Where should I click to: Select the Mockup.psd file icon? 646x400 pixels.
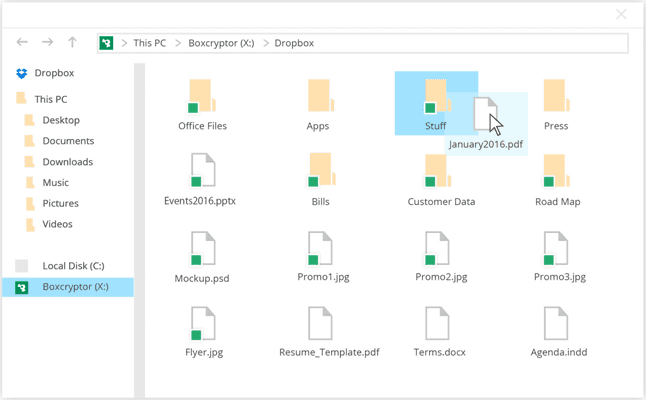coord(202,250)
